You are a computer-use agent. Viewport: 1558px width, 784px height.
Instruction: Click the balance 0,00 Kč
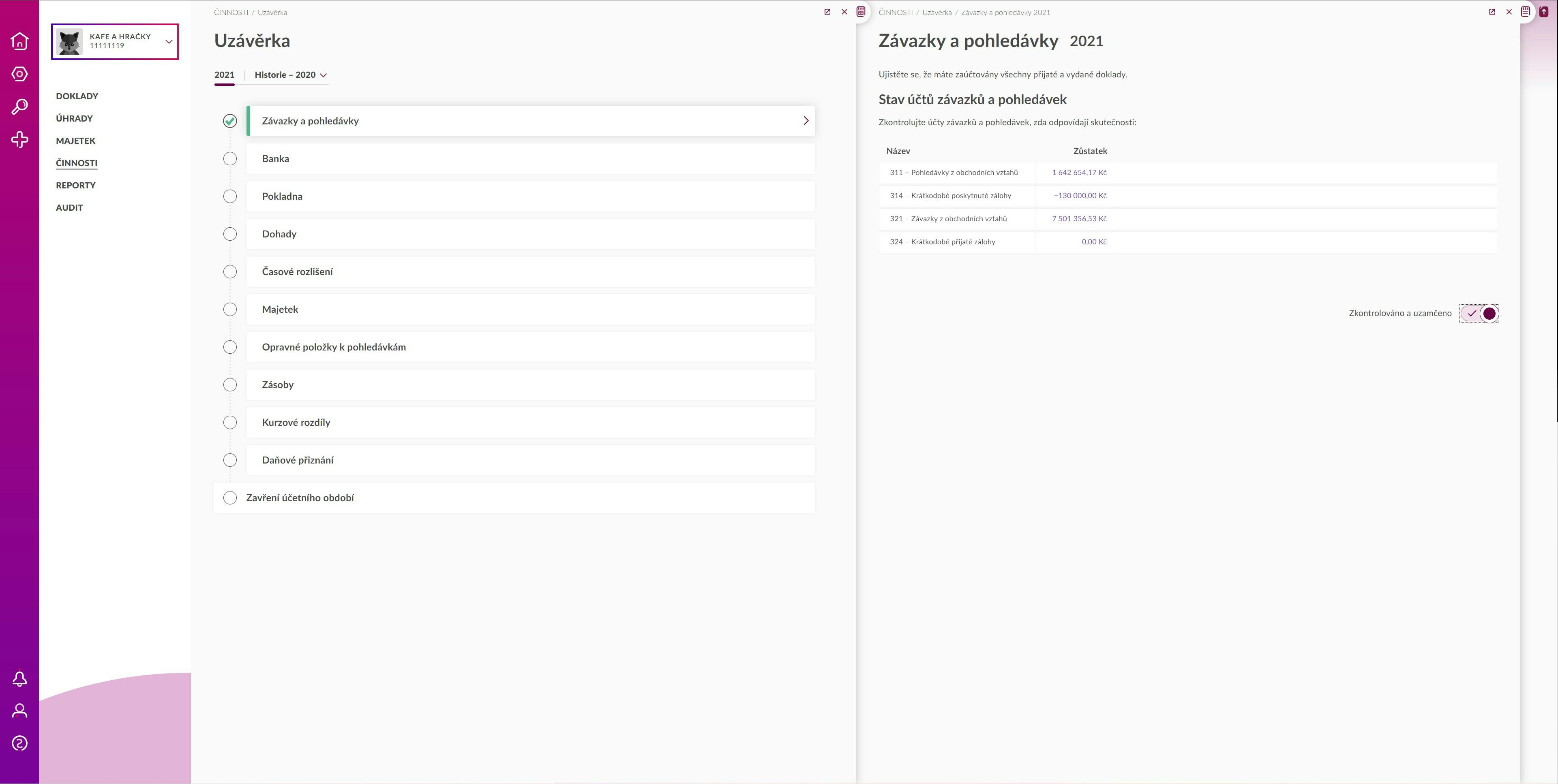click(1094, 242)
